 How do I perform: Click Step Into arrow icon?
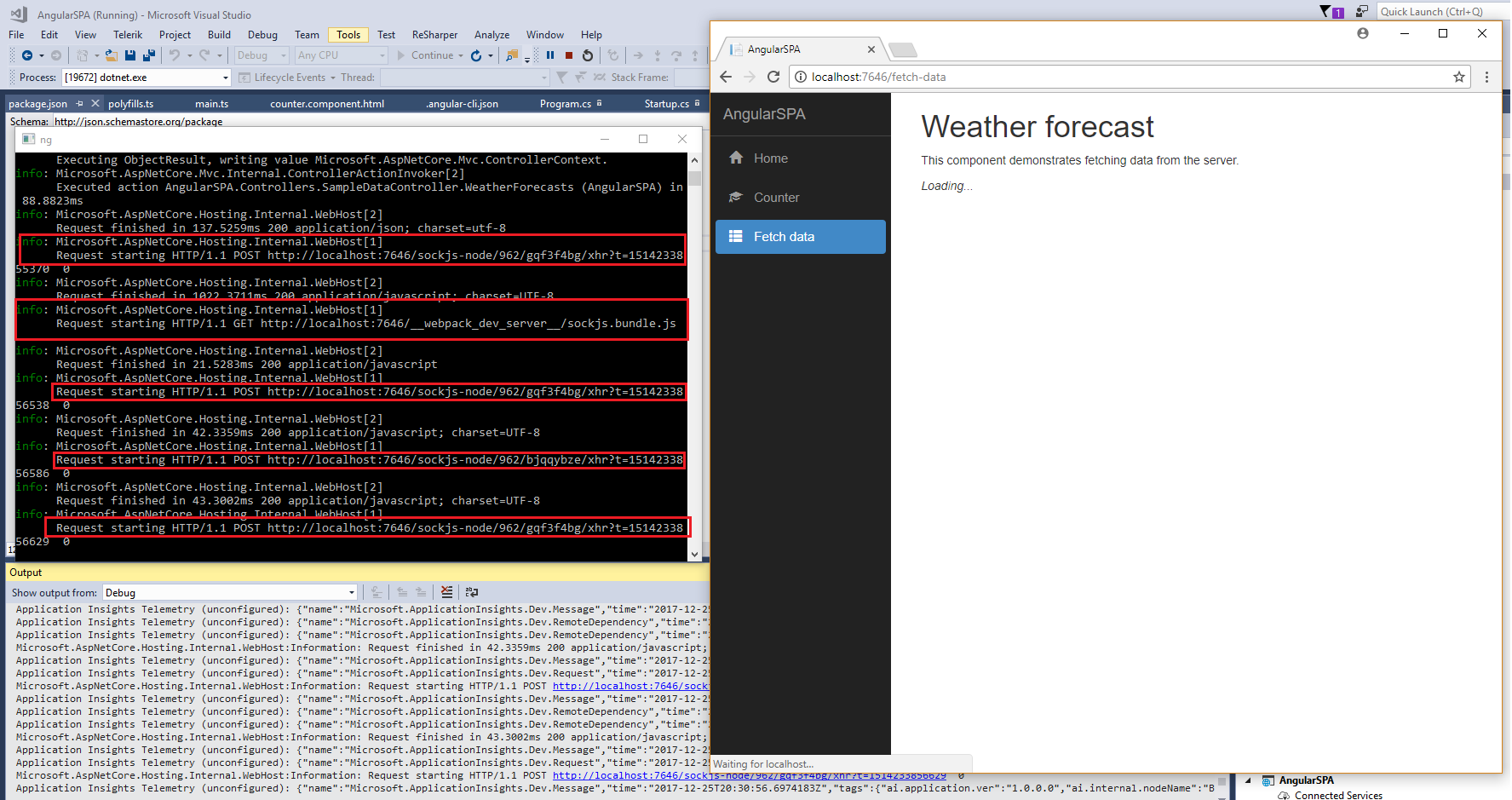[658, 55]
